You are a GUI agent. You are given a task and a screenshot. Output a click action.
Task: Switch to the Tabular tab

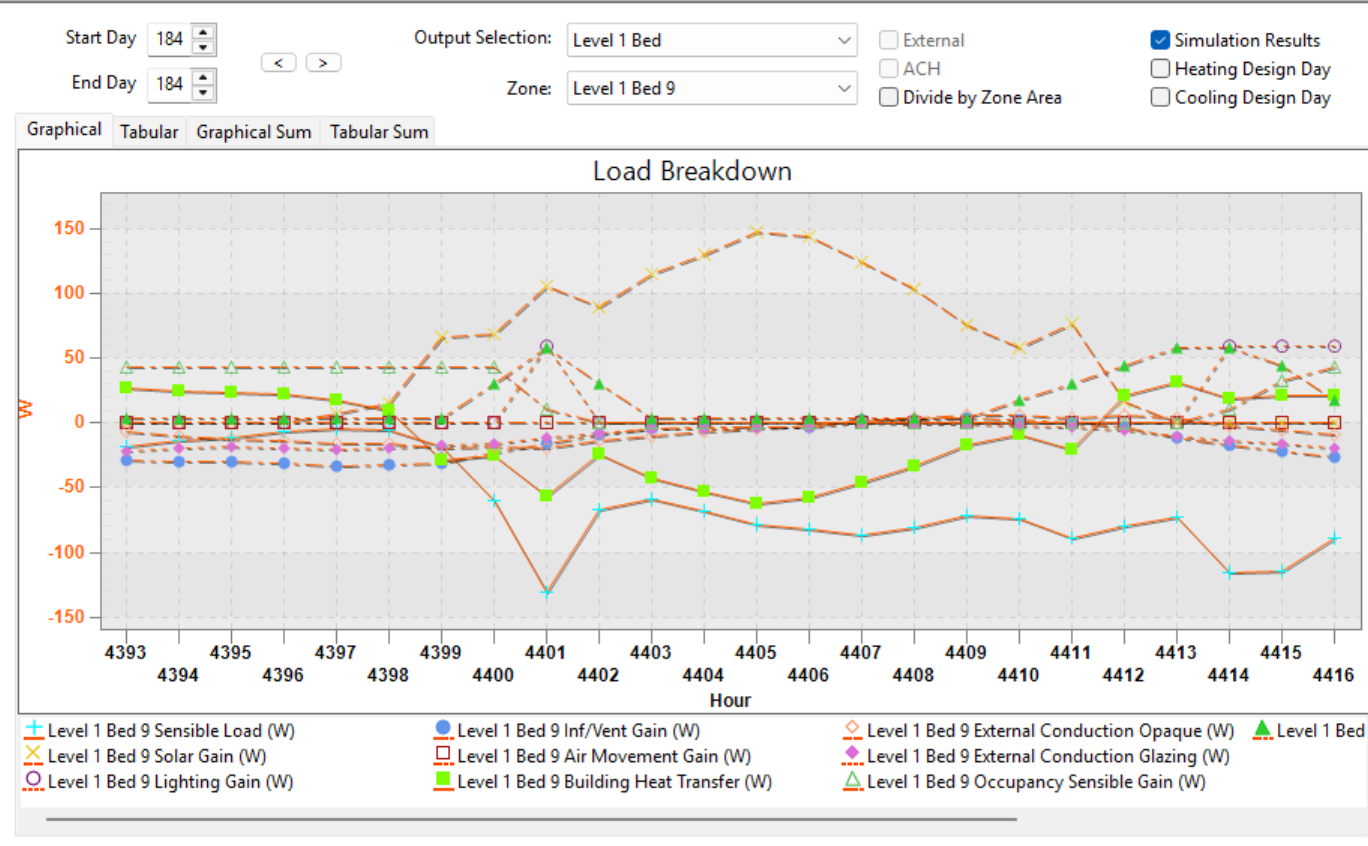tap(149, 132)
